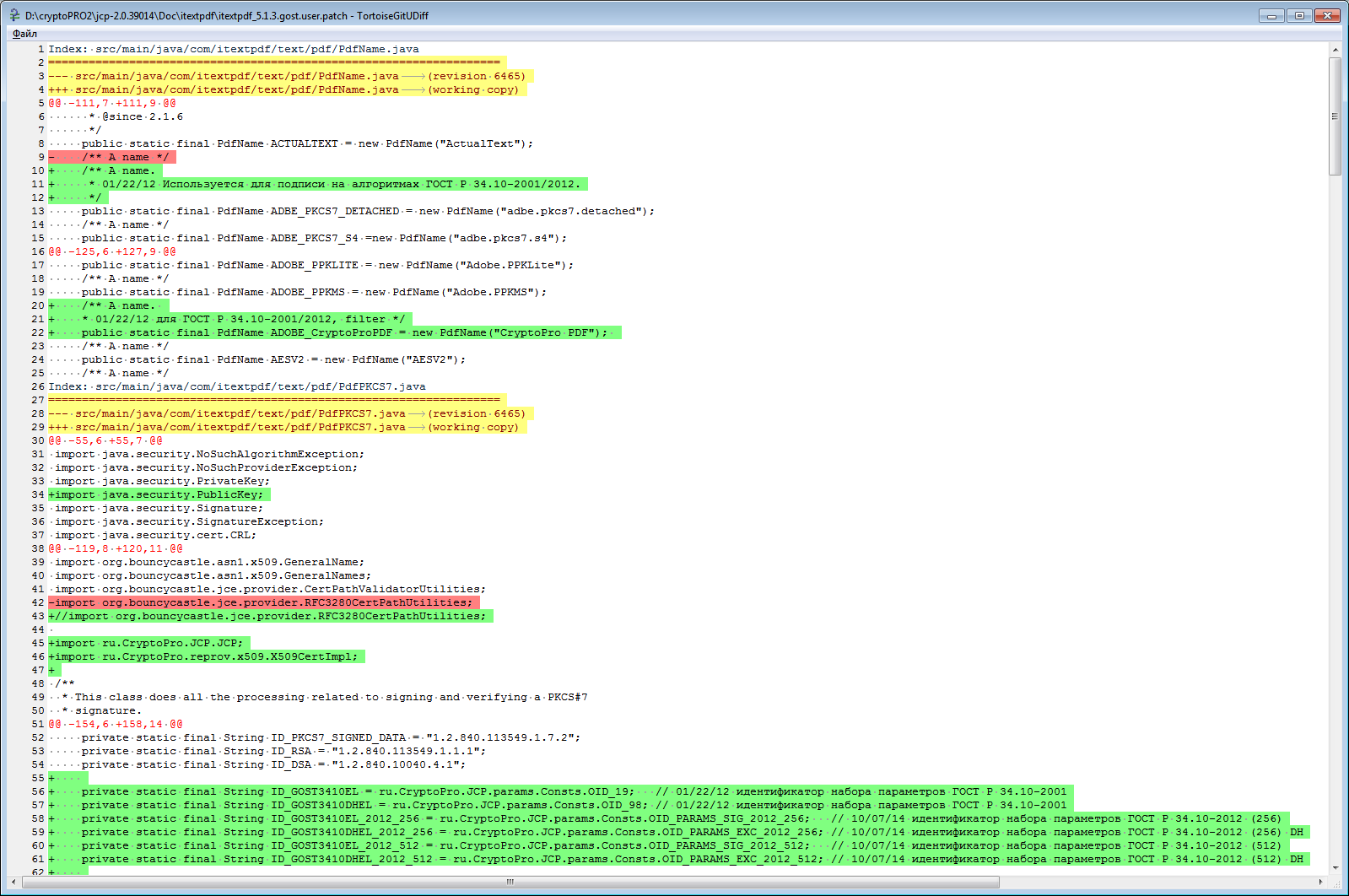Click the vertical scrollbar thumb
This screenshot has height=896, width=1349.
point(1335,116)
